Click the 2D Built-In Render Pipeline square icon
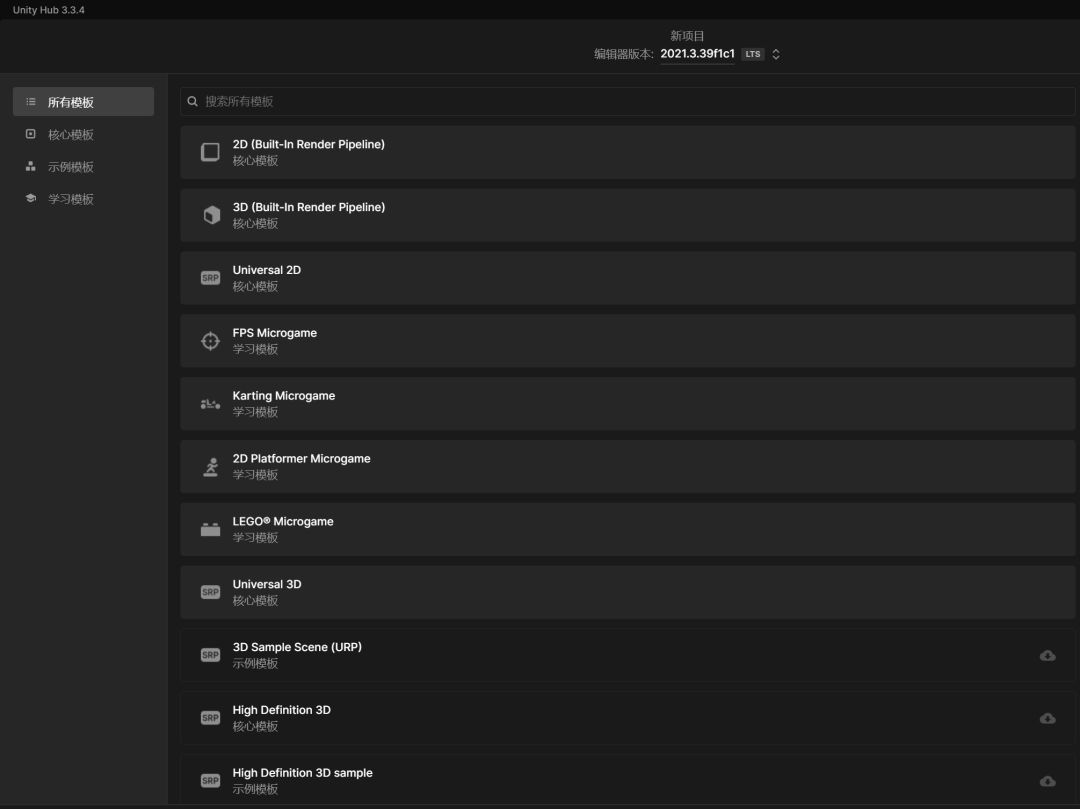This screenshot has width=1080, height=809. pos(210,152)
